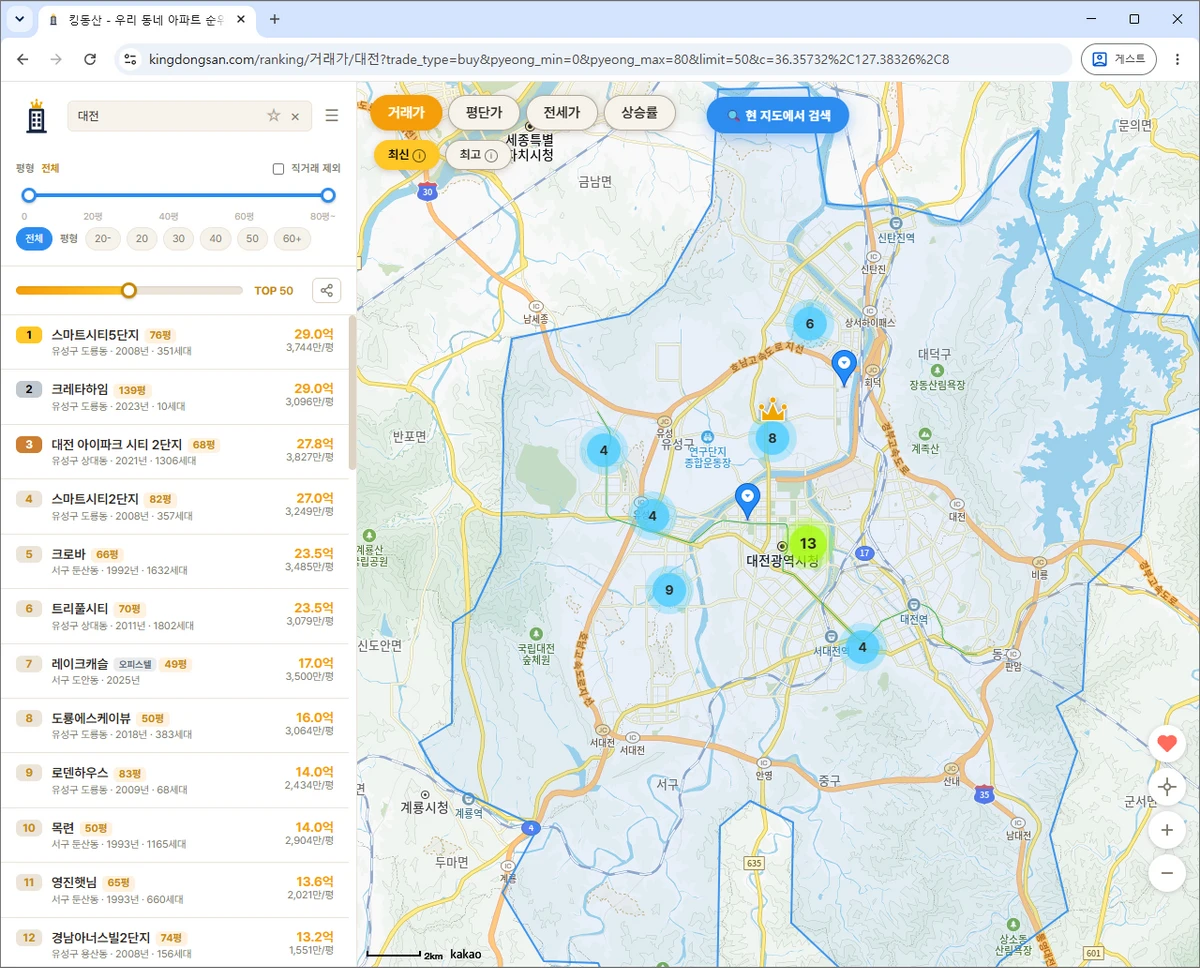Open rank 5 크로바 listing
The image size is (1200, 968).
click(x=175, y=561)
